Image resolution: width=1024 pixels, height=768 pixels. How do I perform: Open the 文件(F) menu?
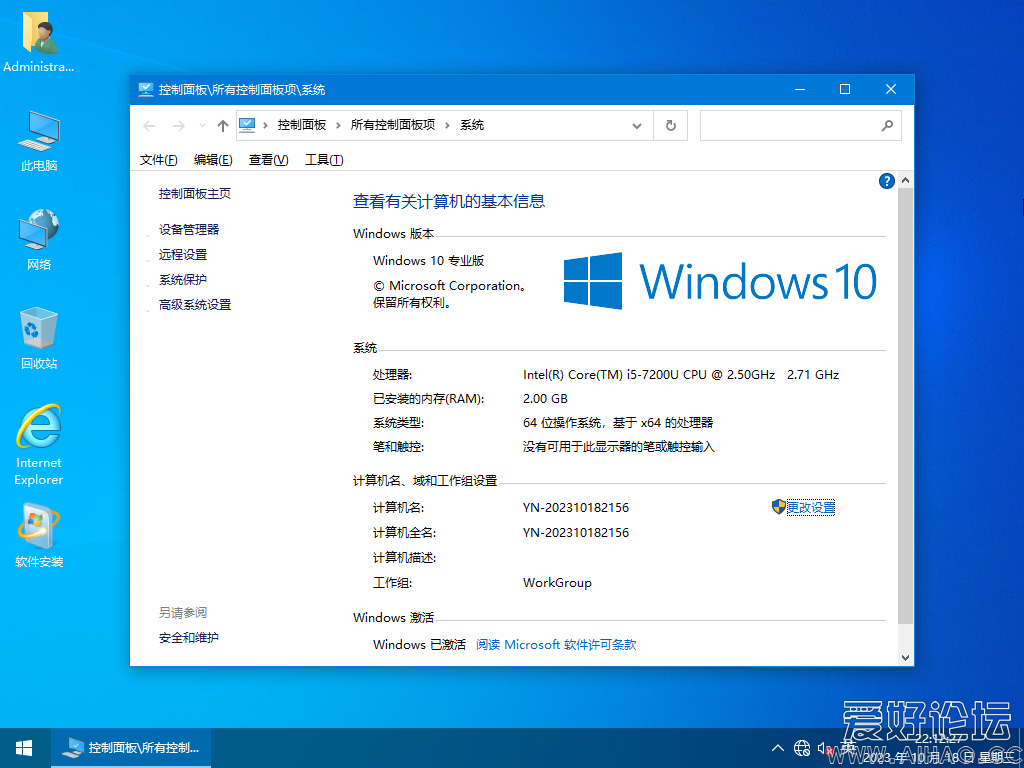(x=158, y=159)
